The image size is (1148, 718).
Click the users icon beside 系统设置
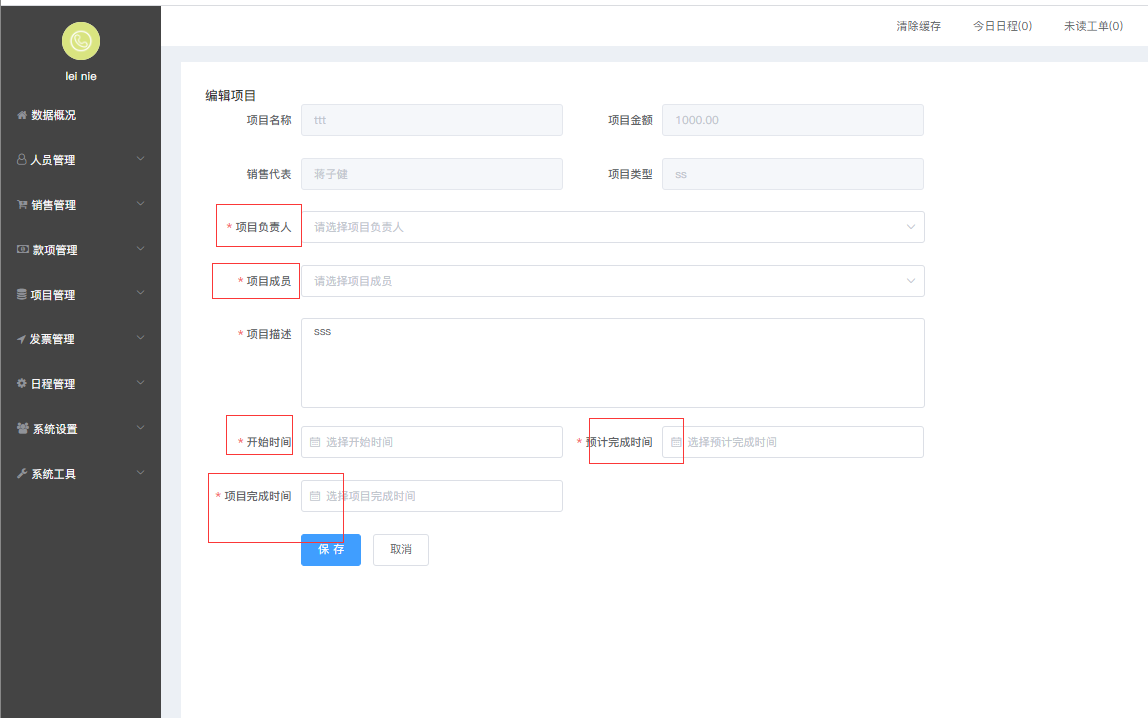[x=23, y=428]
